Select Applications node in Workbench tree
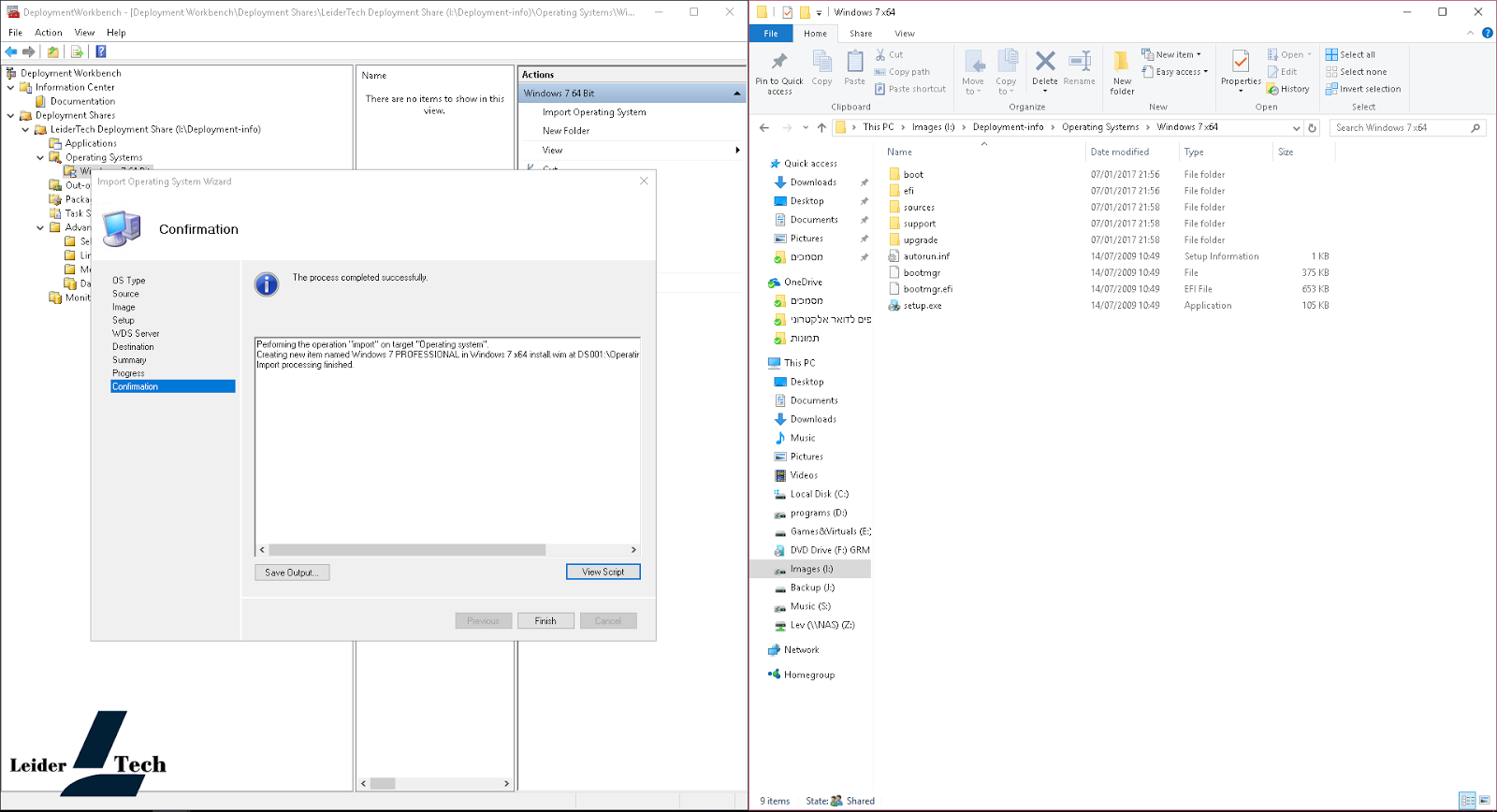 [x=91, y=143]
